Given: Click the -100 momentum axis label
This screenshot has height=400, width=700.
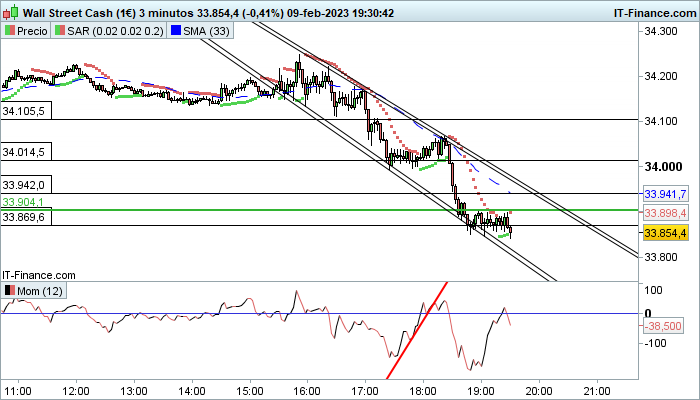Looking at the screenshot, I should (x=654, y=343).
